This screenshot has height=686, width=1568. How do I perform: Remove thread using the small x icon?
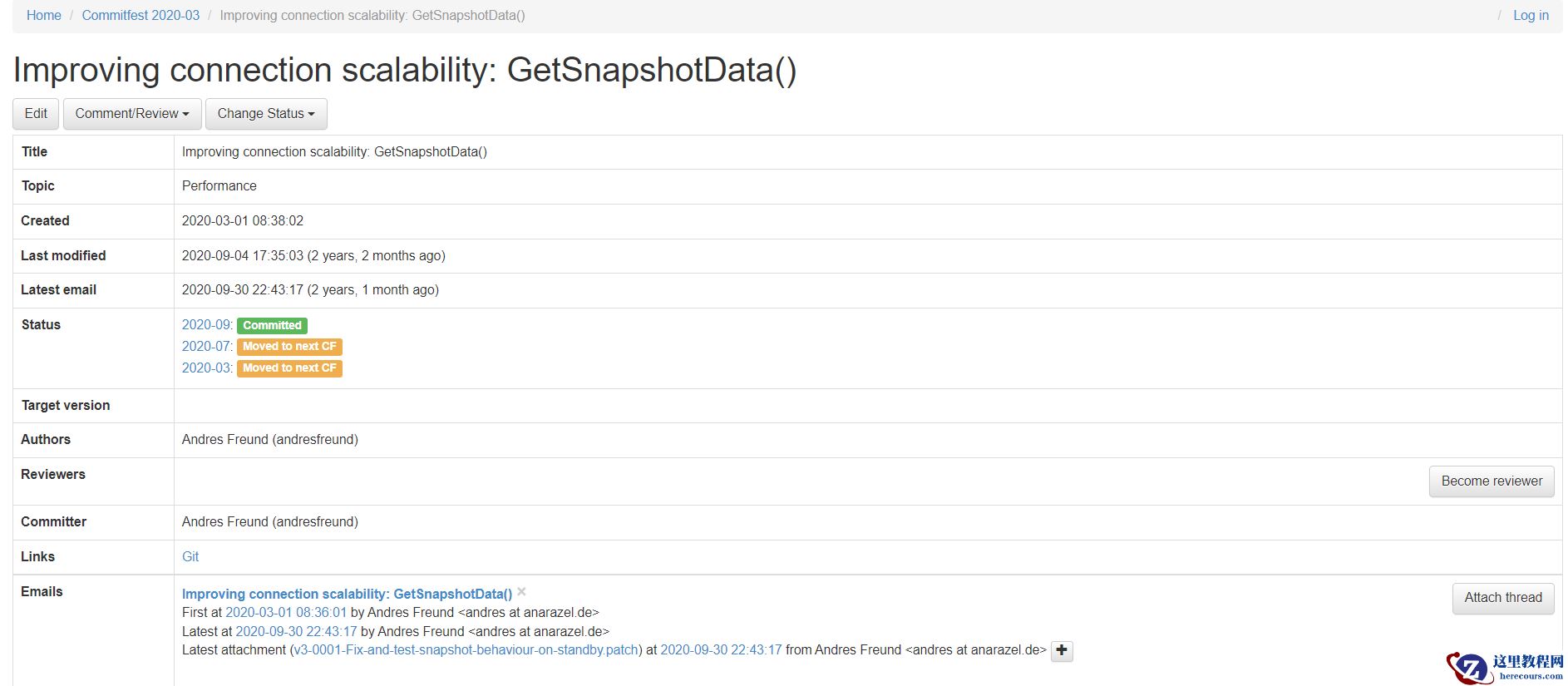coord(521,592)
